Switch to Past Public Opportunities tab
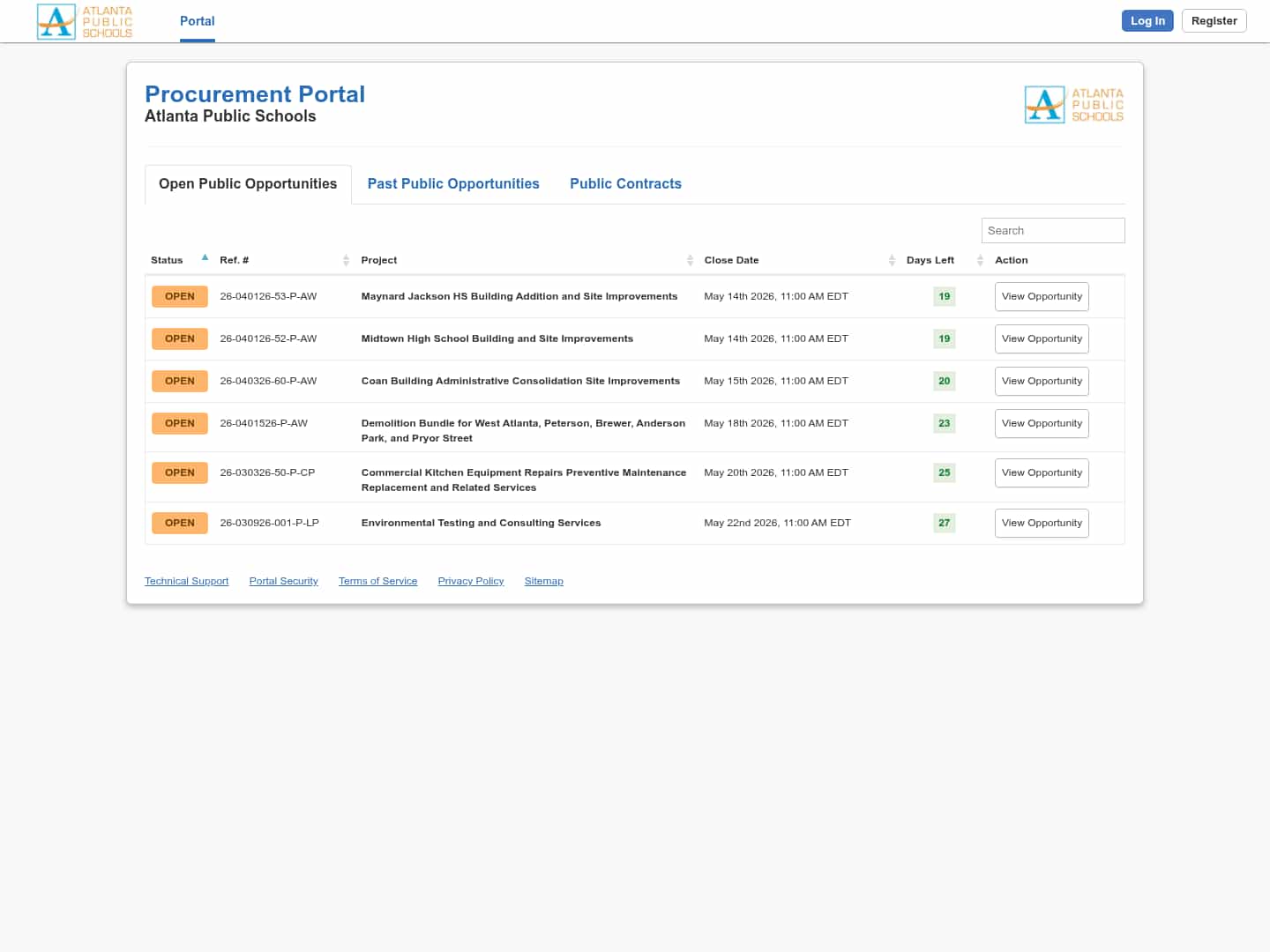The height and width of the screenshot is (952, 1270). 453,183
